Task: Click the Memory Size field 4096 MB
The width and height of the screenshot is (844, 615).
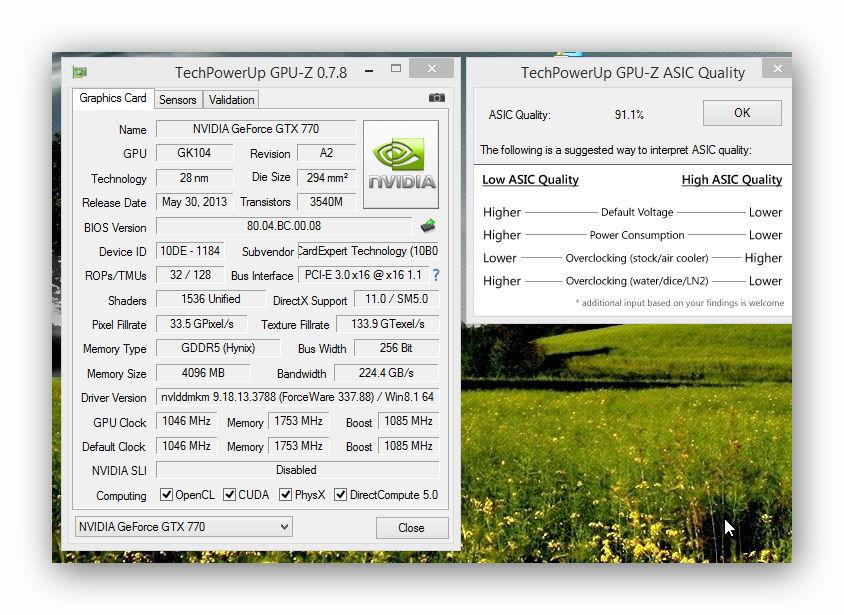Action: (x=203, y=373)
